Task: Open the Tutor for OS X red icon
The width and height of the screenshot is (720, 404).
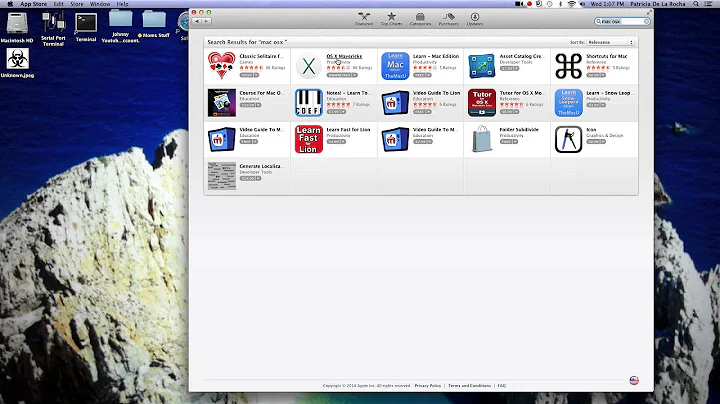Action: 482,103
